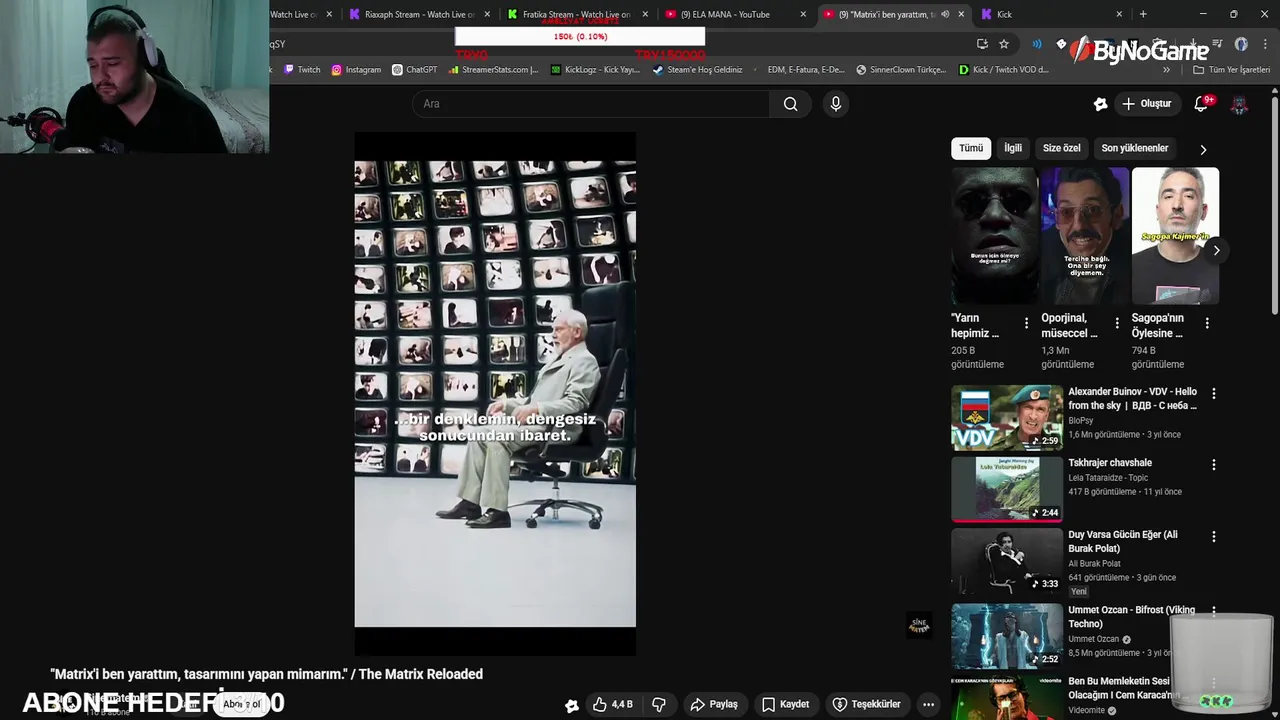Select the Son yüklenenler filter chip
The width and height of the screenshot is (1280, 720).
(1134, 148)
